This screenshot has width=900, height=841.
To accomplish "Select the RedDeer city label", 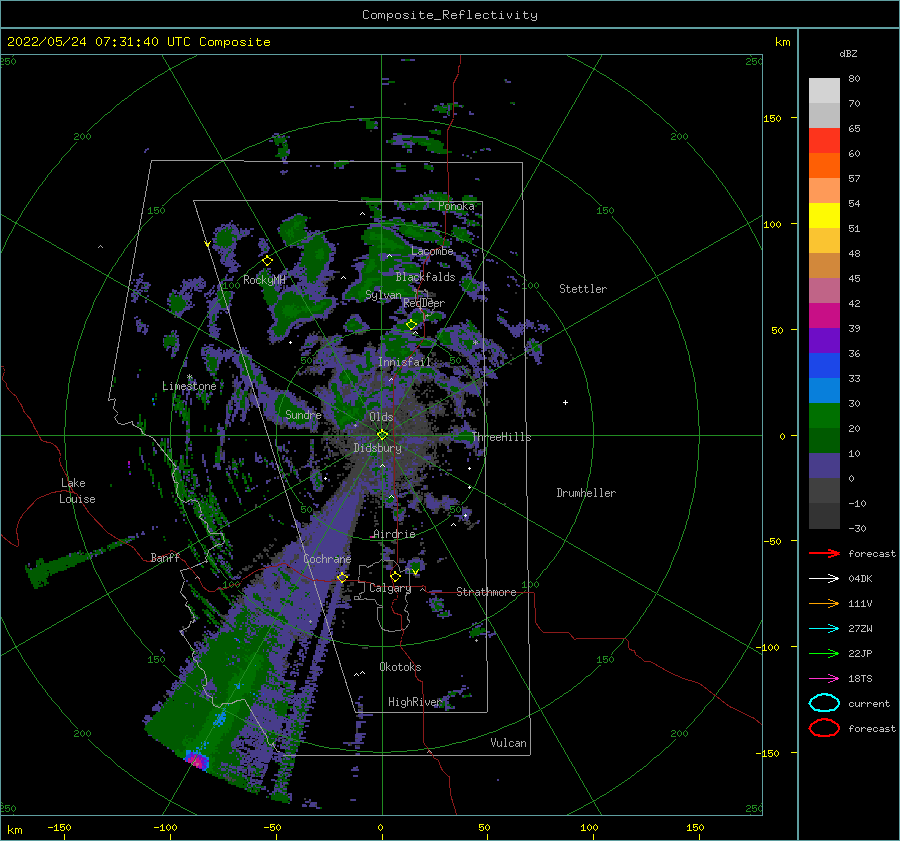I will click(x=424, y=303).
